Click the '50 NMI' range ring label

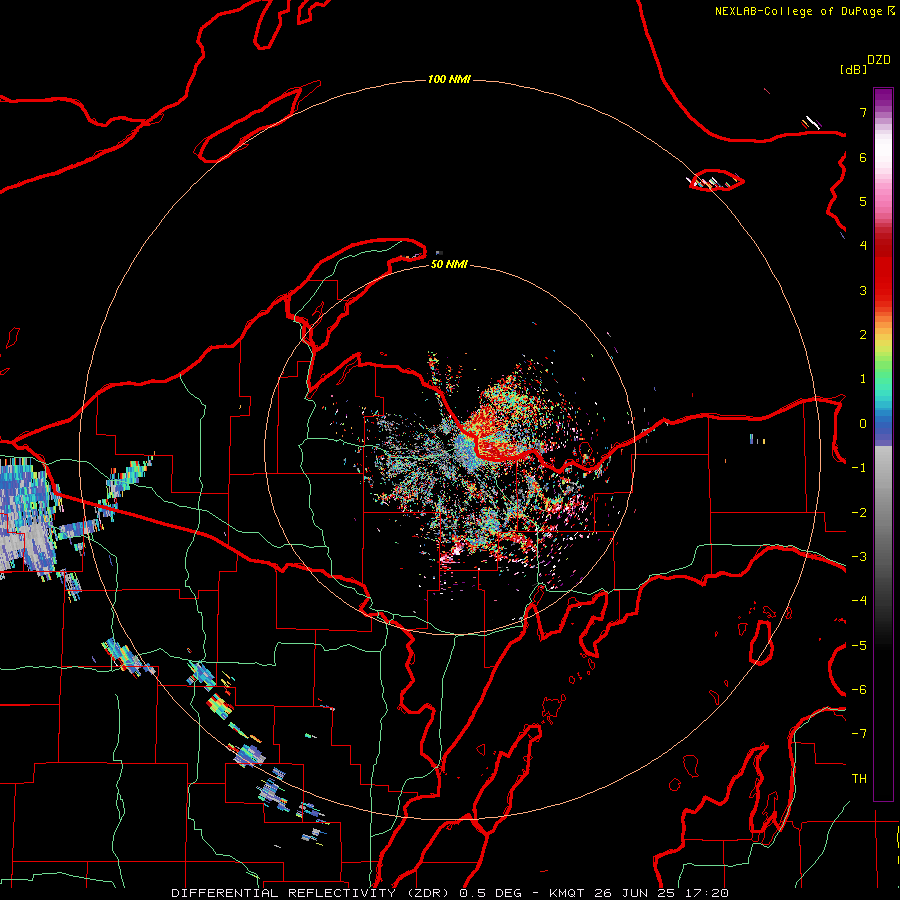pyautogui.click(x=449, y=264)
